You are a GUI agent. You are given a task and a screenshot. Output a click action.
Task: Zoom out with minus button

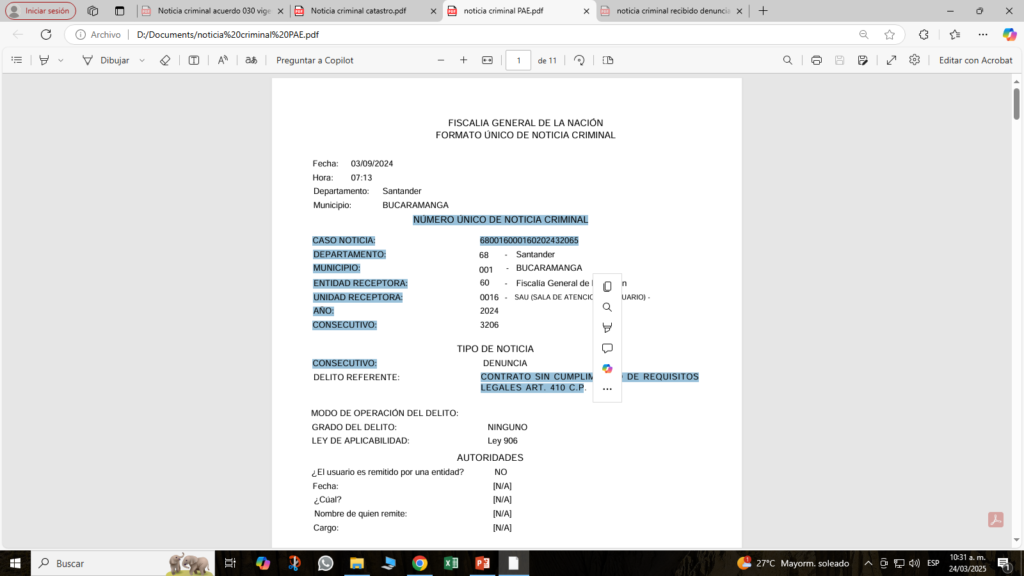point(441,60)
